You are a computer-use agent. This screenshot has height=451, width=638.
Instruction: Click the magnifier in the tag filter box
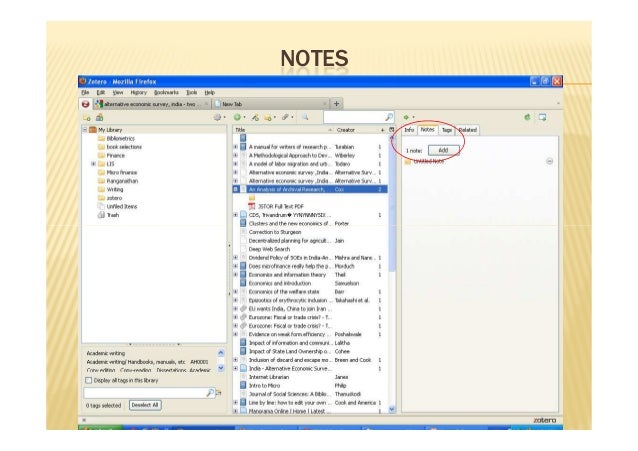tap(210, 393)
